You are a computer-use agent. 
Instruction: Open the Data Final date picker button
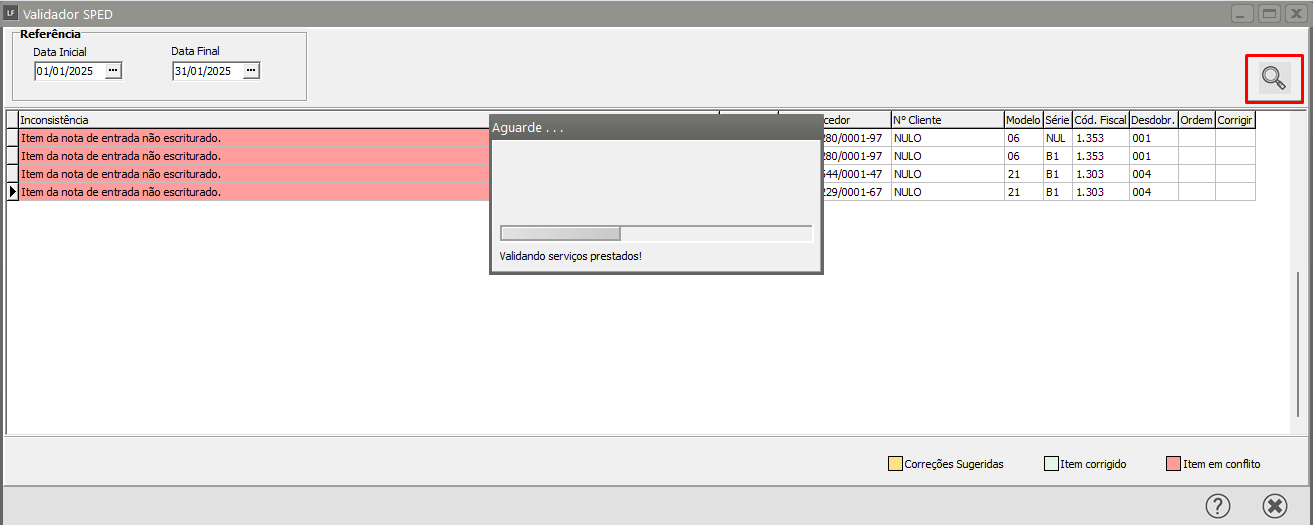(x=251, y=71)
